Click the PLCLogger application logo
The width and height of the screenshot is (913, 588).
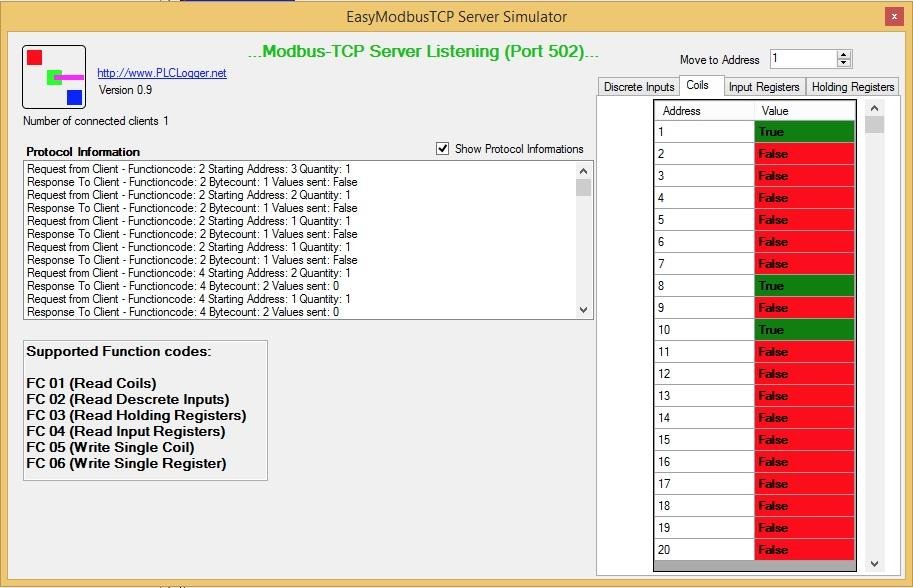pyautogui.click(x=54, y=77)
